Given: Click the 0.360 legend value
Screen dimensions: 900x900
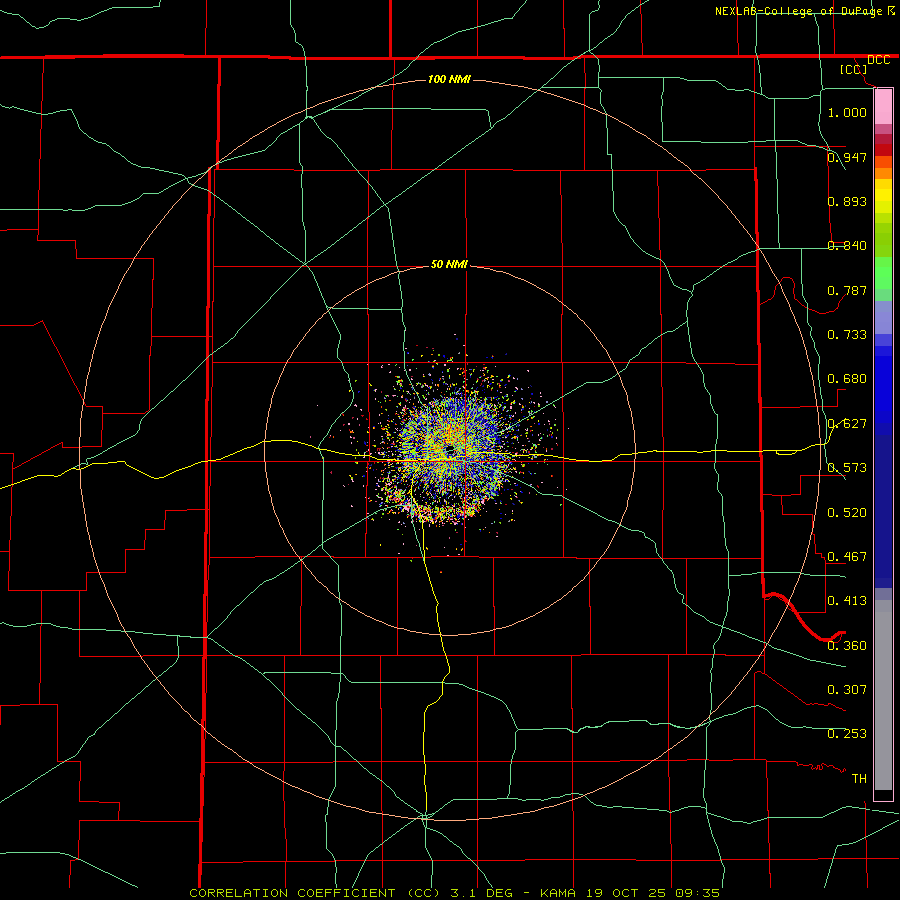Looking at the screenshot, I should [847, 646].
